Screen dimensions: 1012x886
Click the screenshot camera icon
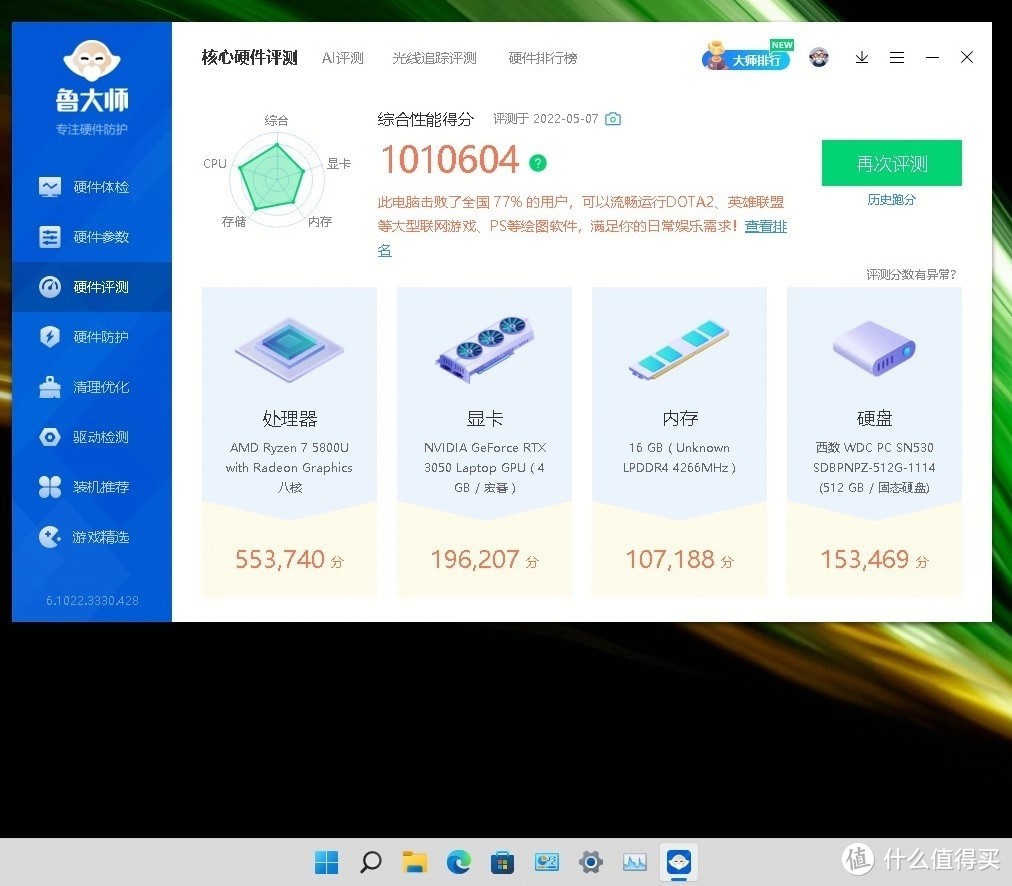613,119
